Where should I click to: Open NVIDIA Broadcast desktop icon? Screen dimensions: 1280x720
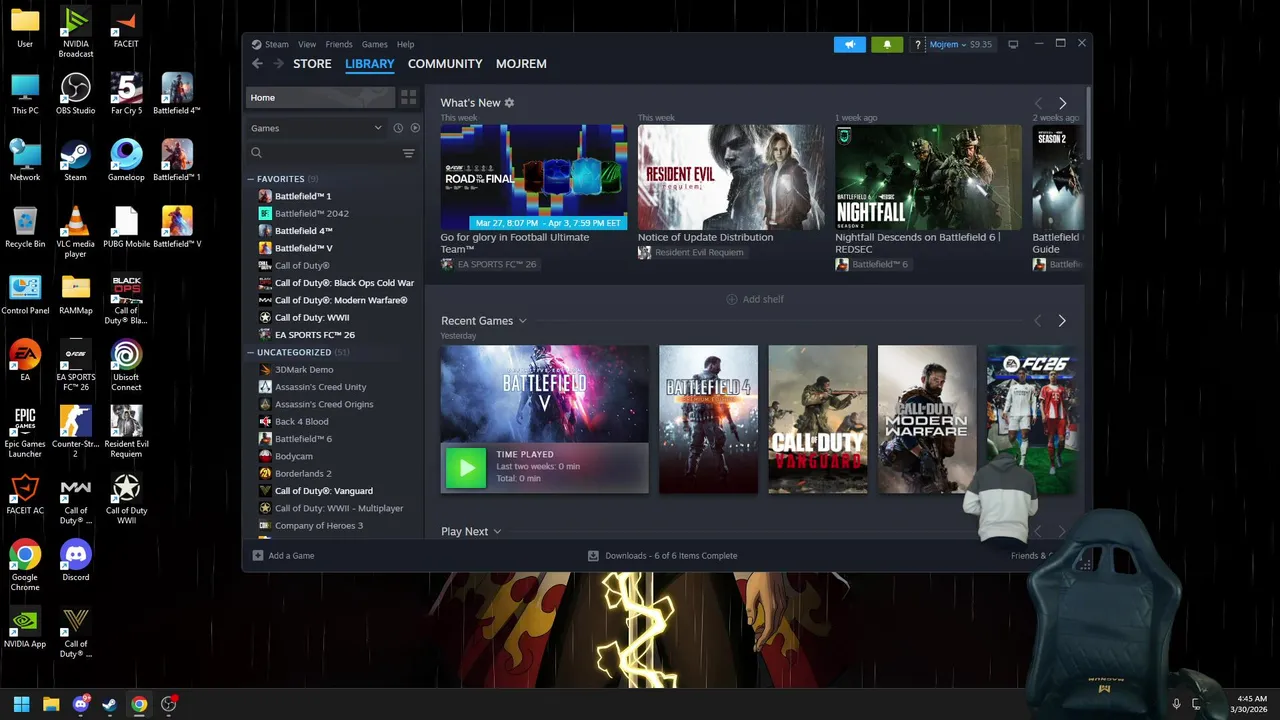tap(75, 32)
